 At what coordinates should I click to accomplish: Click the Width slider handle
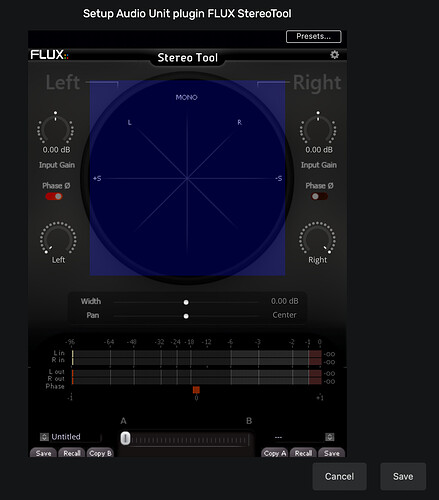coord(186,302)
